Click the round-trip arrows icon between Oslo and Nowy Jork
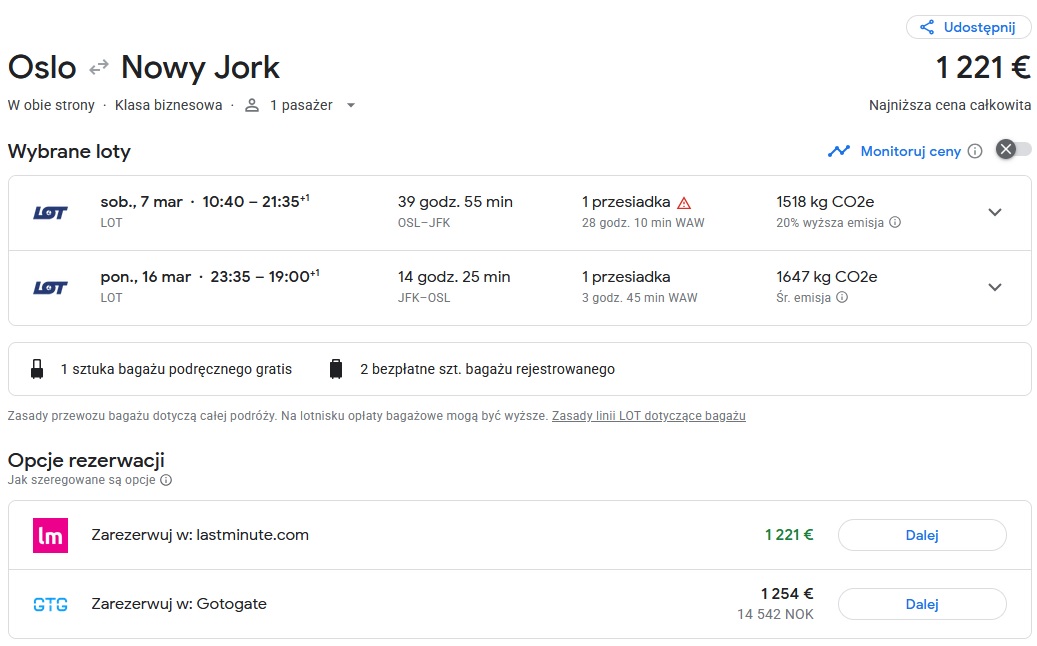1037x646 pixels. tap(99, 67)
